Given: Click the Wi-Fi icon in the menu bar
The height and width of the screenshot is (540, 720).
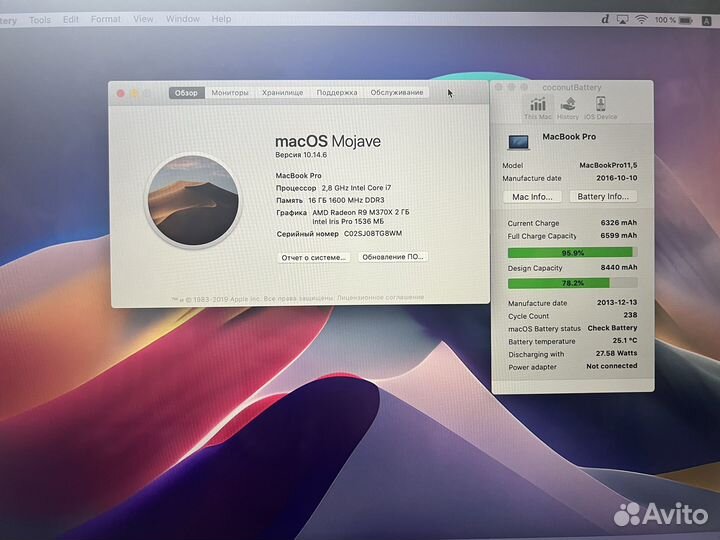Looking at the screenshot, I should (x=641, y=19).
